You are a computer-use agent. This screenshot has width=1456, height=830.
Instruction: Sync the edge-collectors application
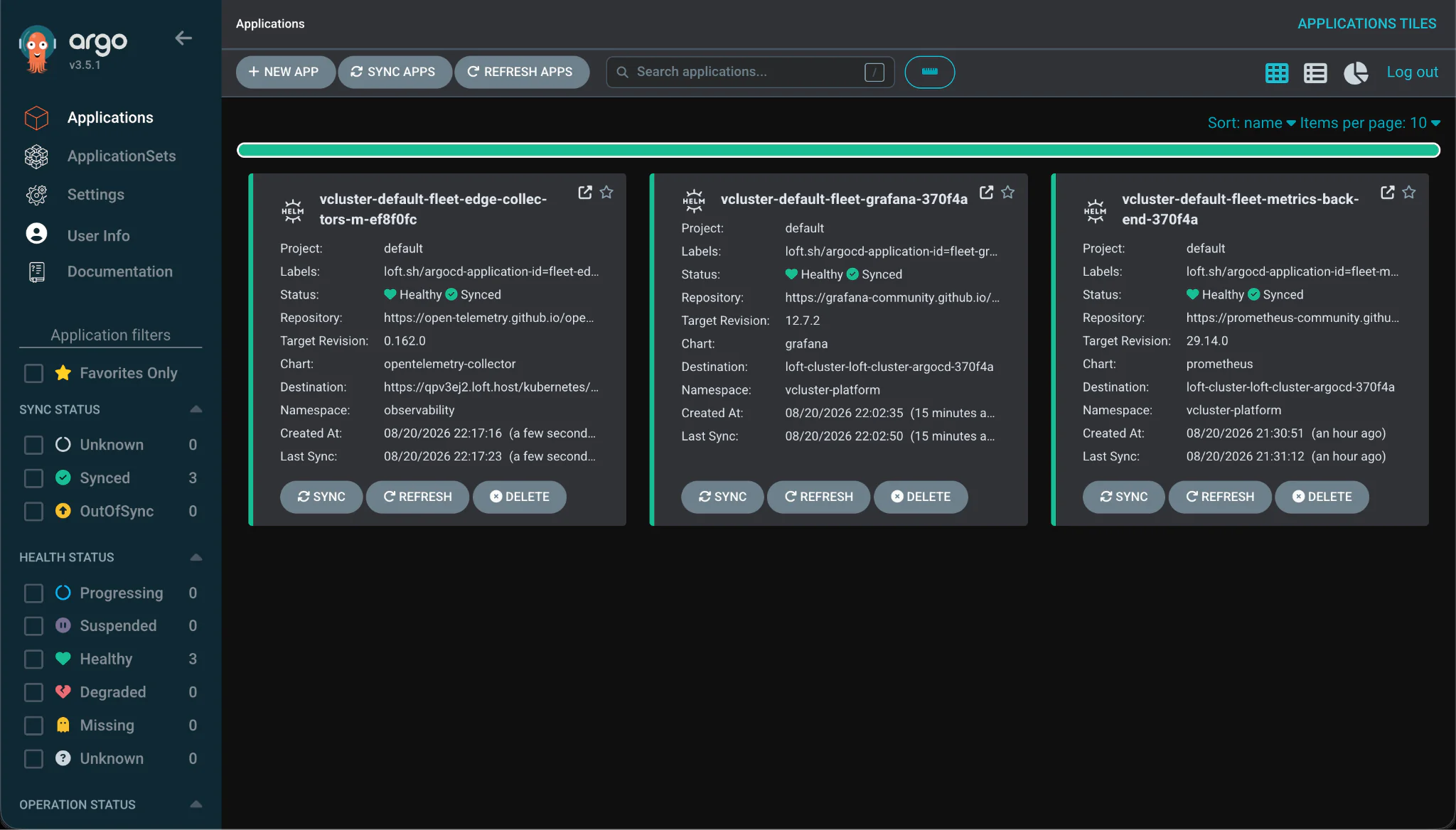click(321, 497)
